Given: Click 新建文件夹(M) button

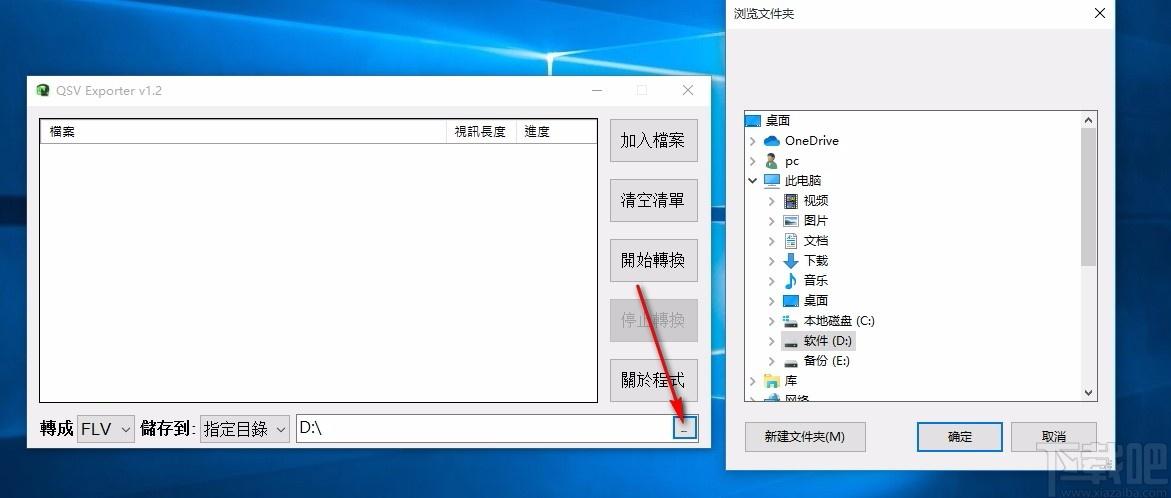Looking at the screenshot, I should point(805,437).
